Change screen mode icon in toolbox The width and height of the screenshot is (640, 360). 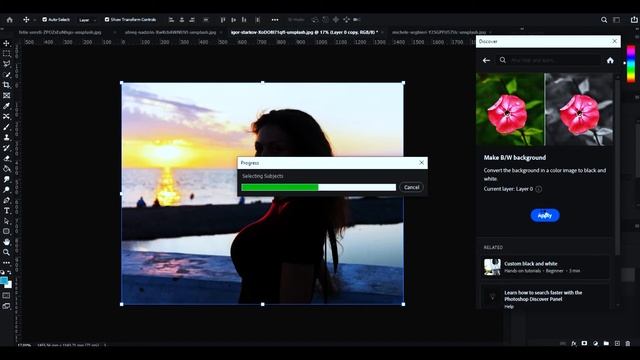coord(7,306)
